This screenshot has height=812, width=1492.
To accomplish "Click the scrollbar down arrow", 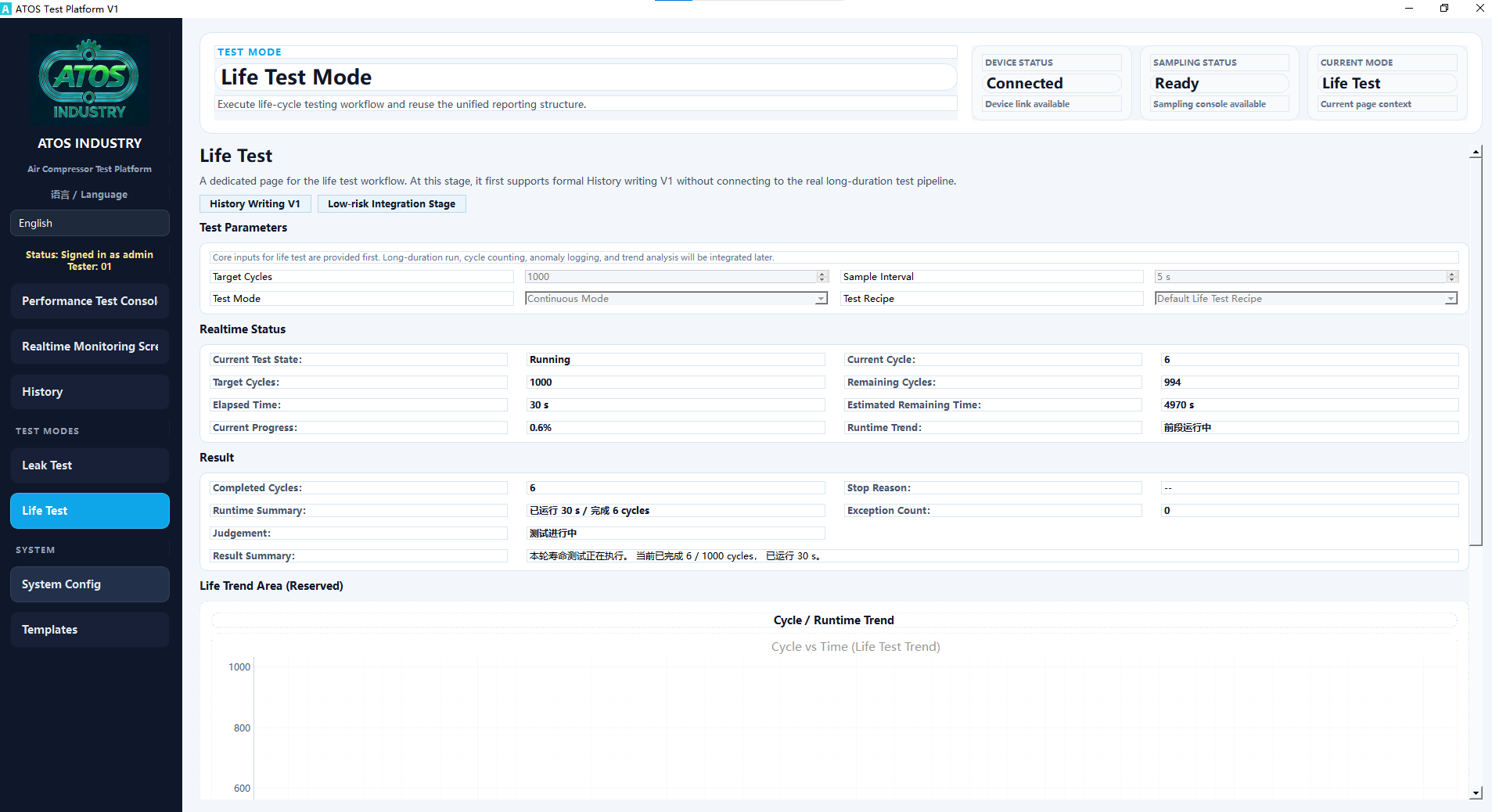I will coord(1476,792).
